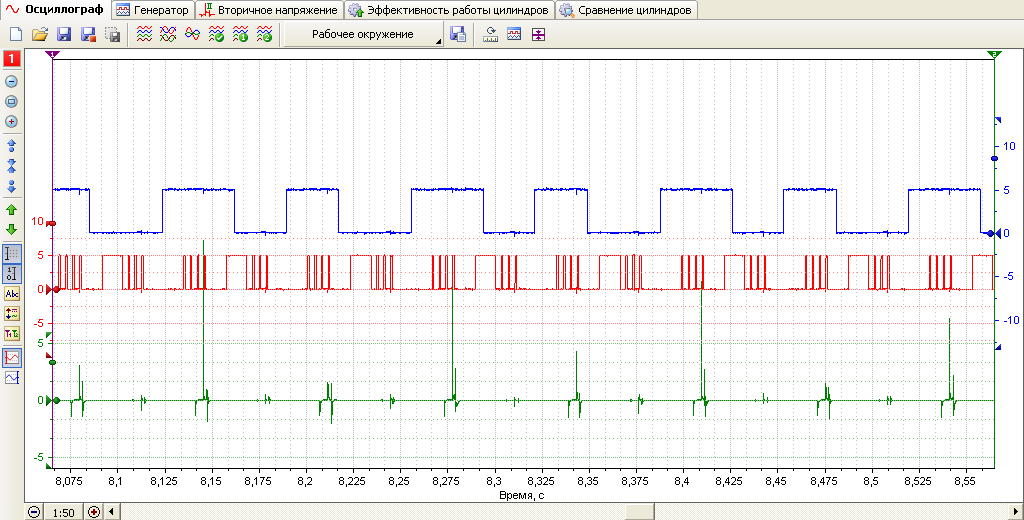Reset vertical zoom with square icon
This screenshot has width=1024, height=520.
point(11,102)
